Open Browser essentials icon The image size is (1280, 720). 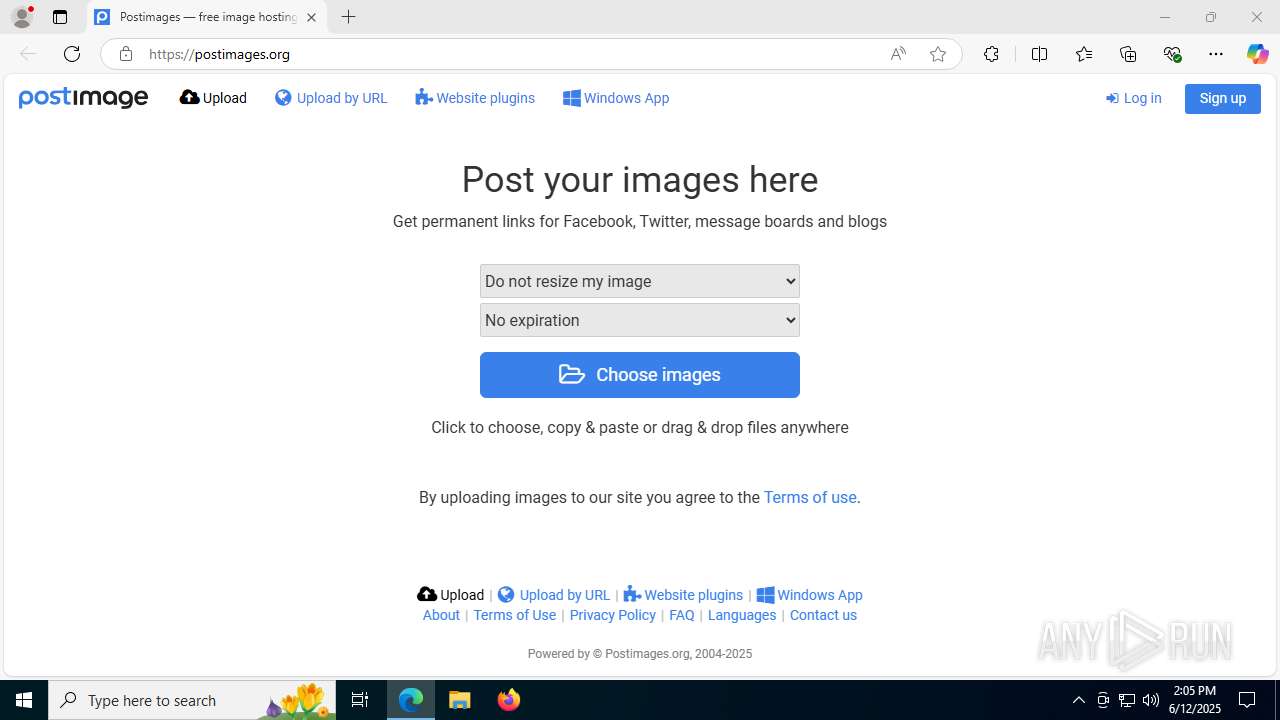coord(1172,54)
